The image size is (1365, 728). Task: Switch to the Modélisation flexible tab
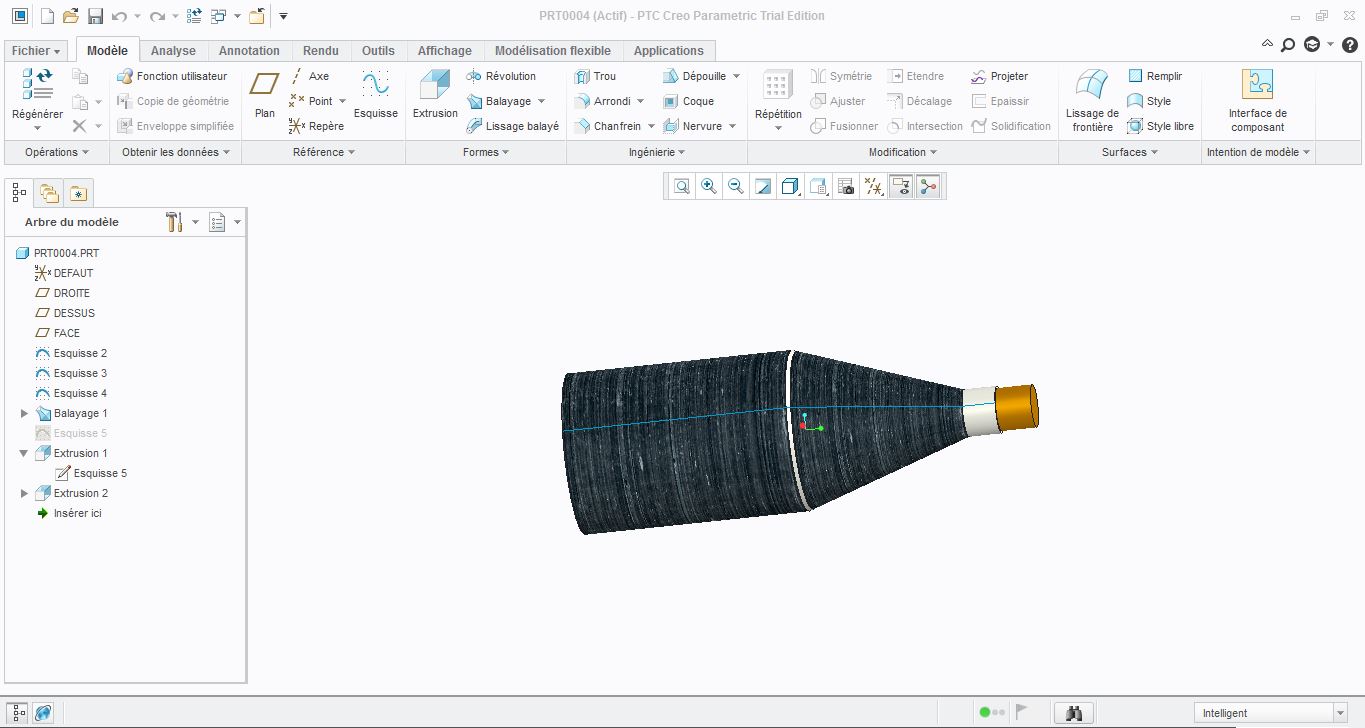(x=553, y=50)
